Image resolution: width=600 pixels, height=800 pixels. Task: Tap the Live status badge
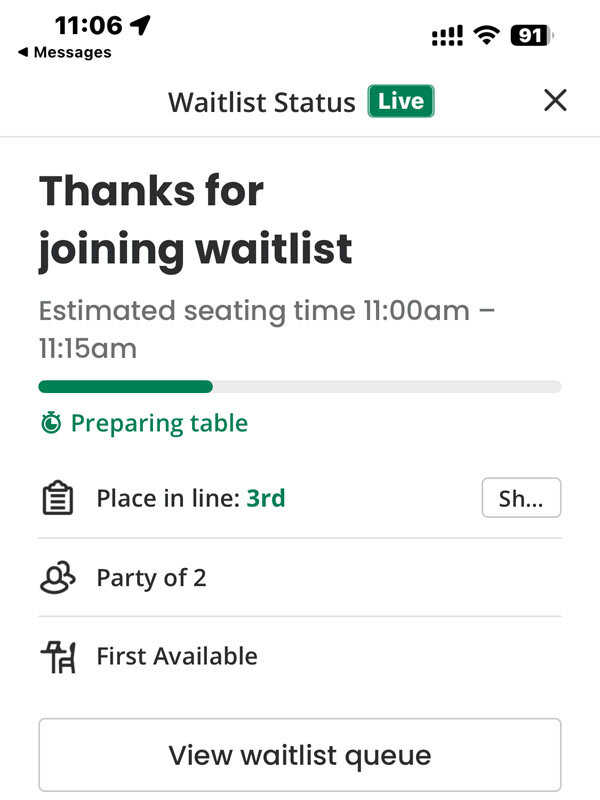[x=401, y=101]
